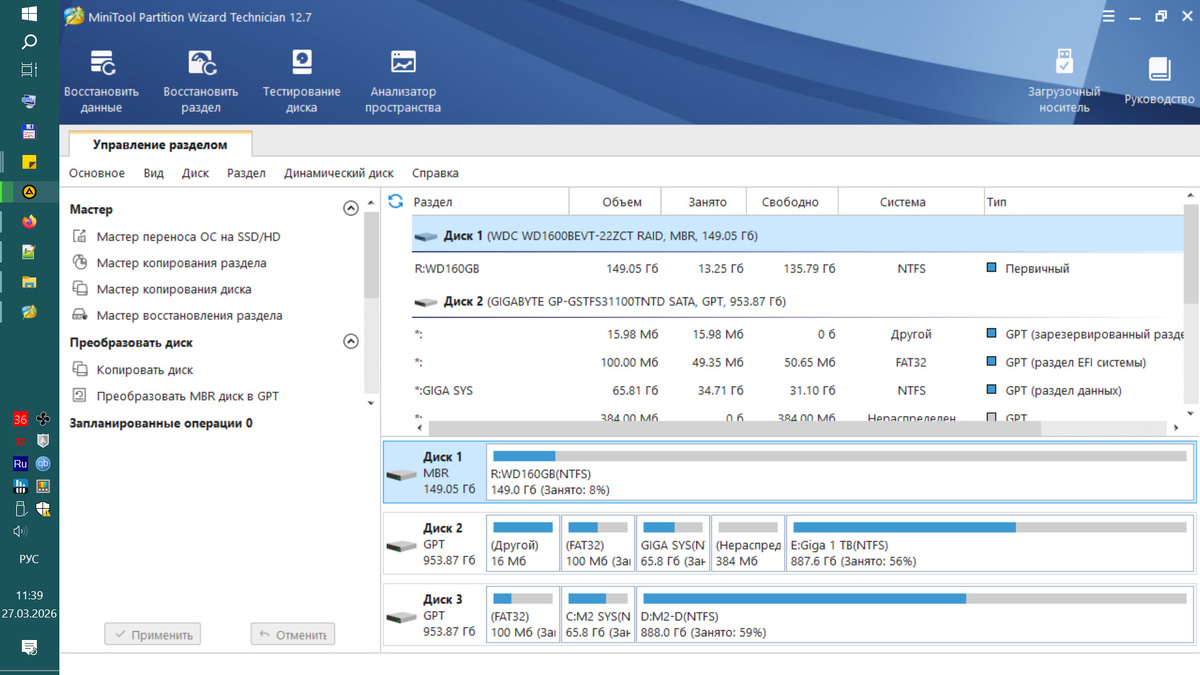Open the hamburger menu icon in title bar
The image size is (1200, 675).
coord(1108,16)
